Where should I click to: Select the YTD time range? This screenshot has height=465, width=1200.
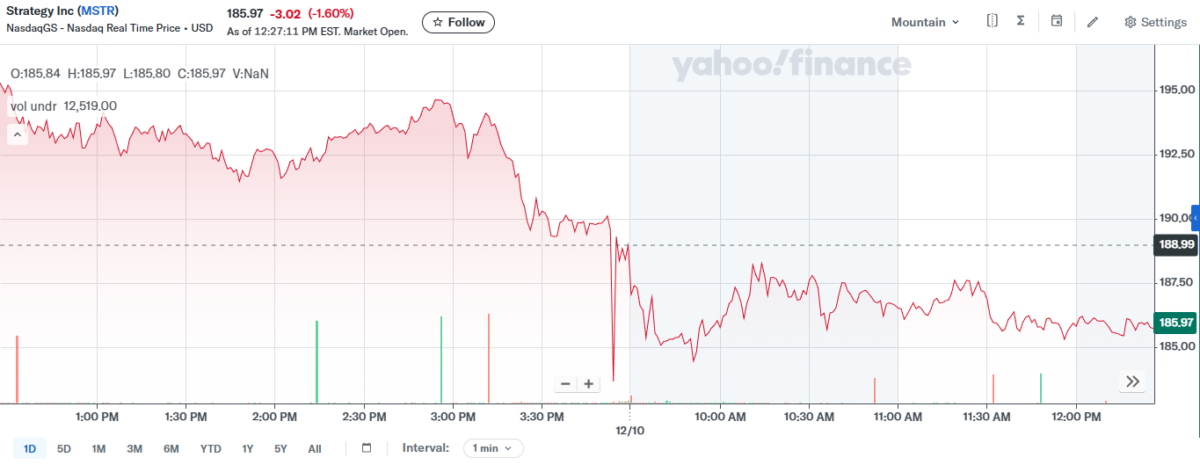pyautogui.click(x=210, y=449)
